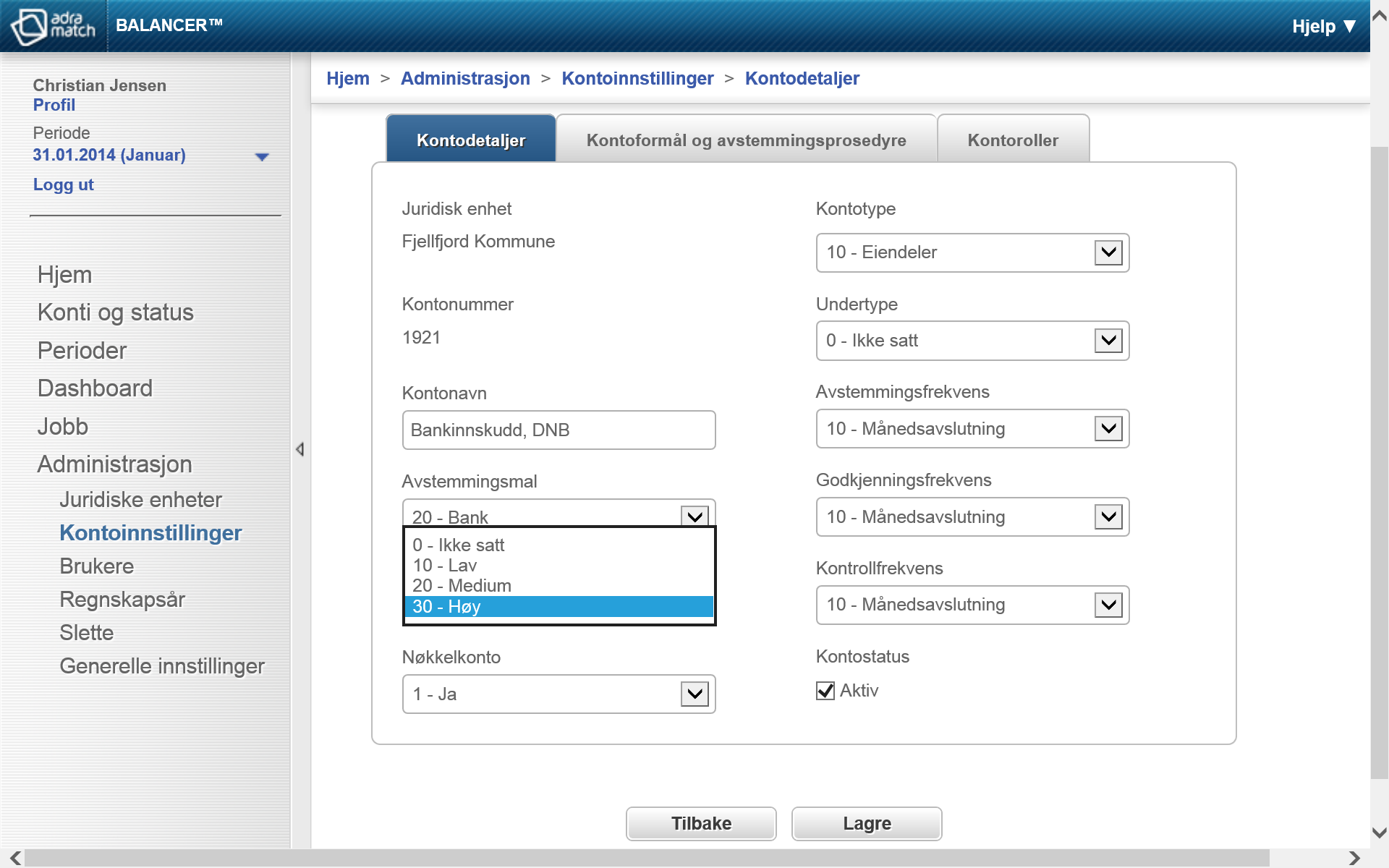Select the 20 - Medium option
Image resolution: width=1389 pixels, height=868 pixels.
pos(558,585)
